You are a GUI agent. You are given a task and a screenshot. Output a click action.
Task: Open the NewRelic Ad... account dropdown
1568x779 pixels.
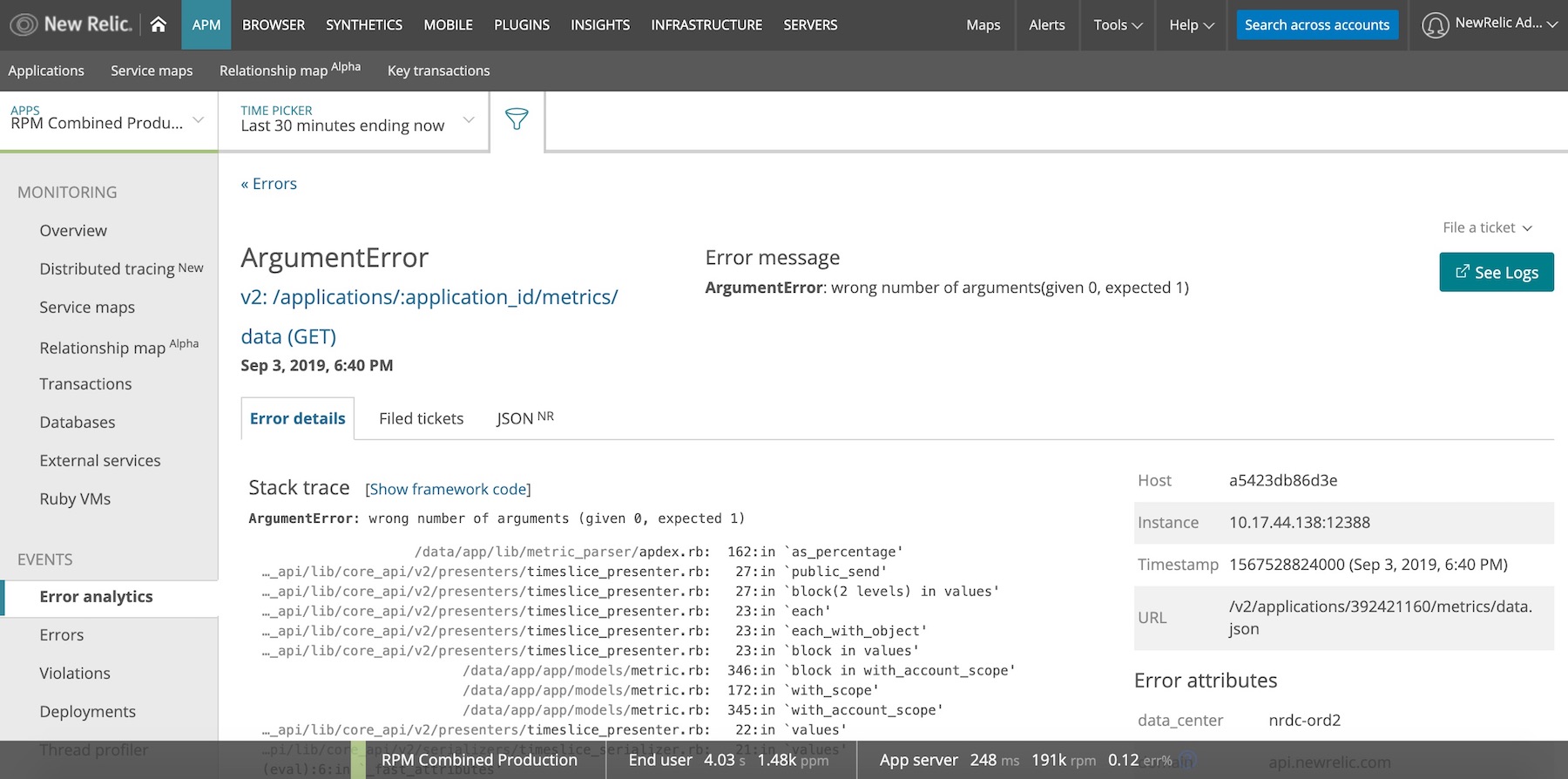(x=1490, y=24)
